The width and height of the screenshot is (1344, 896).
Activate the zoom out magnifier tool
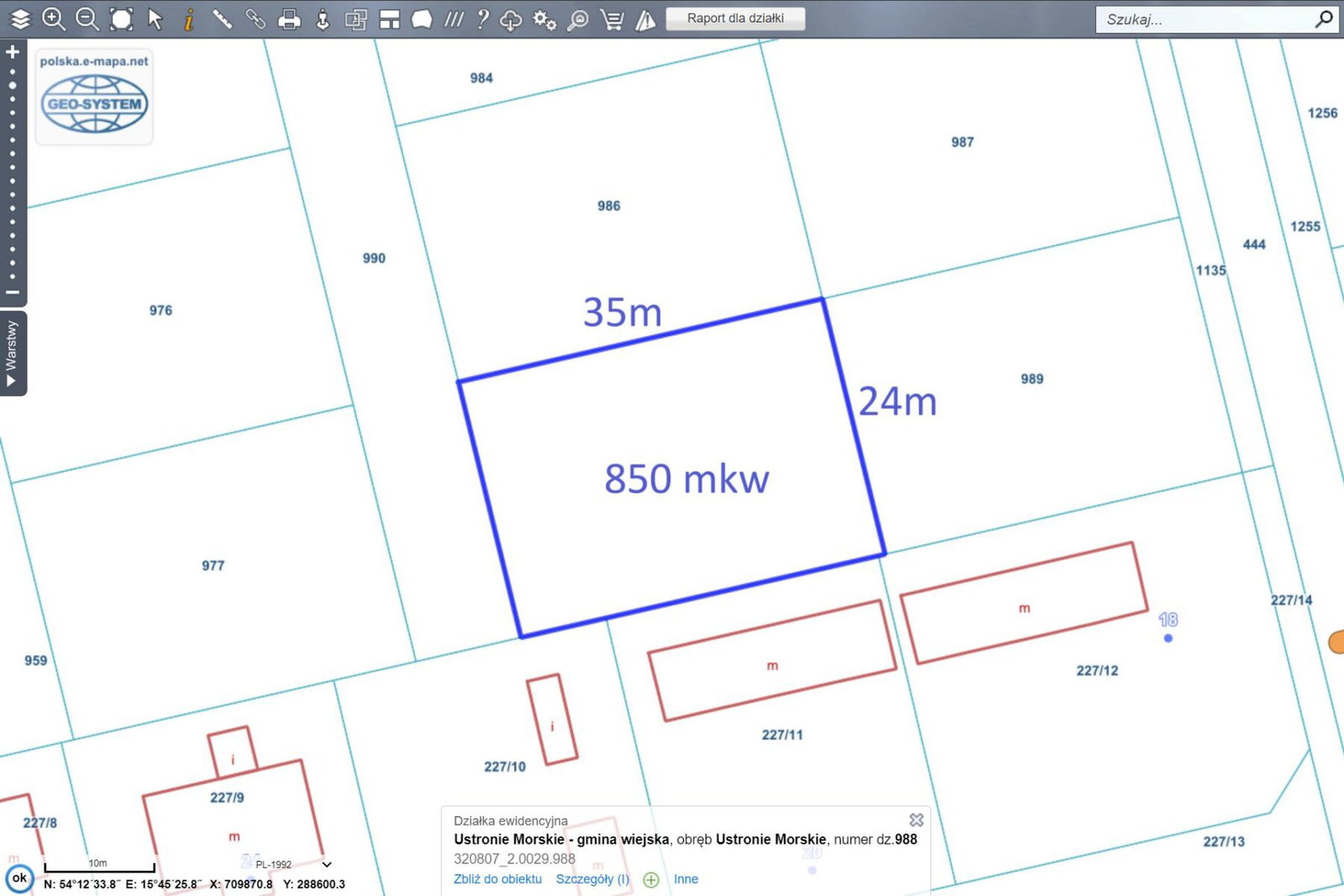(x=87, y=18)
